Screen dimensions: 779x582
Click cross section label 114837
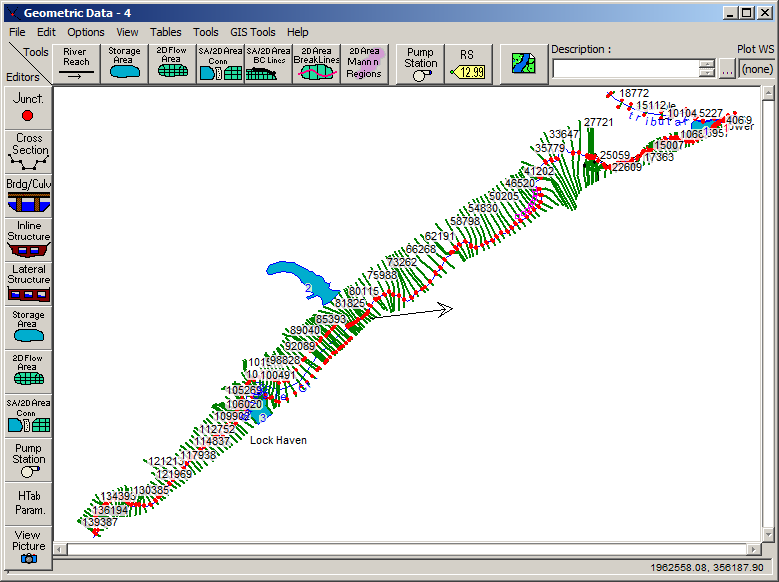(212, 441)
